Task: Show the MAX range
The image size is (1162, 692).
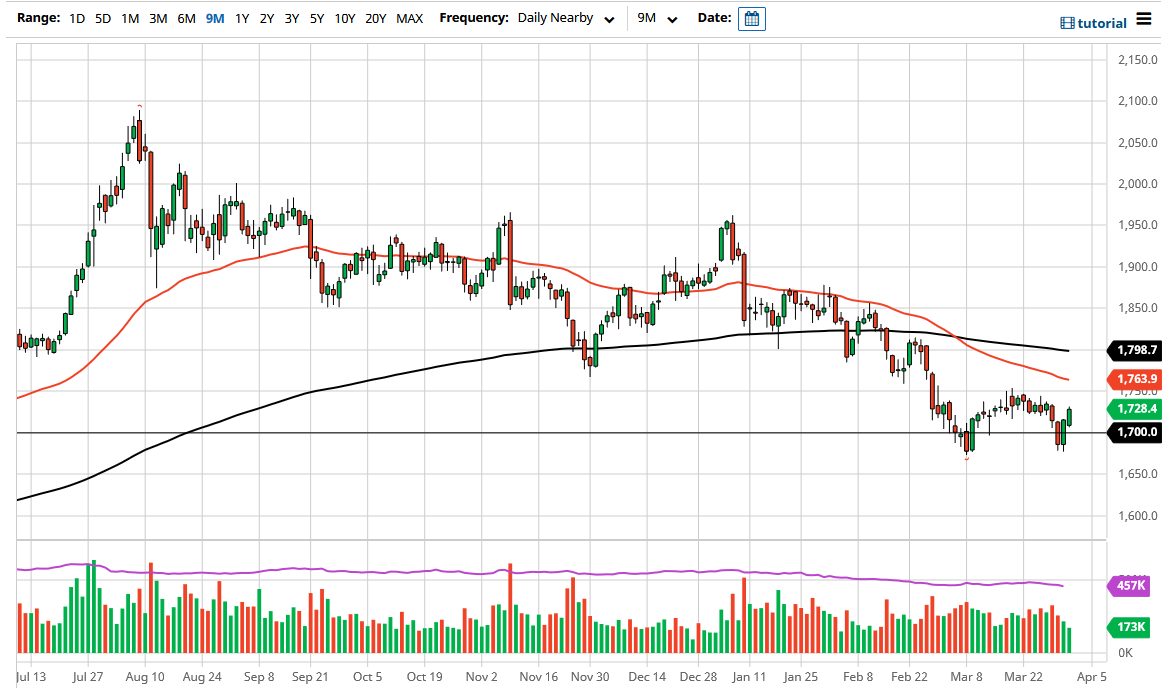Action: (x=410, y=19)
